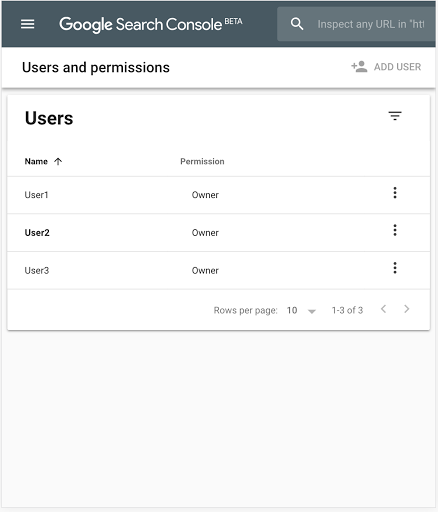Click the Google Search Console logo
The height and width of the screenshot is (512, 438).
(151, 24)
